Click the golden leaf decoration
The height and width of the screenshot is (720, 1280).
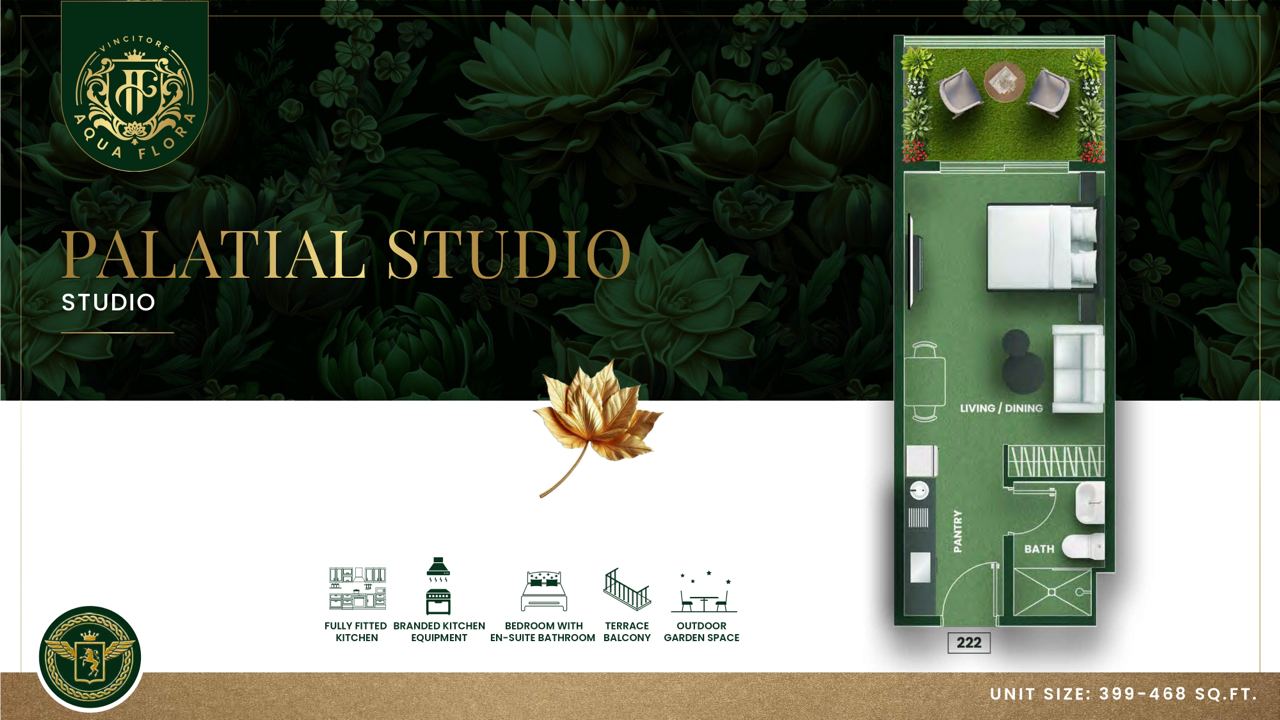pyautogui.click(x=594, y=425)
